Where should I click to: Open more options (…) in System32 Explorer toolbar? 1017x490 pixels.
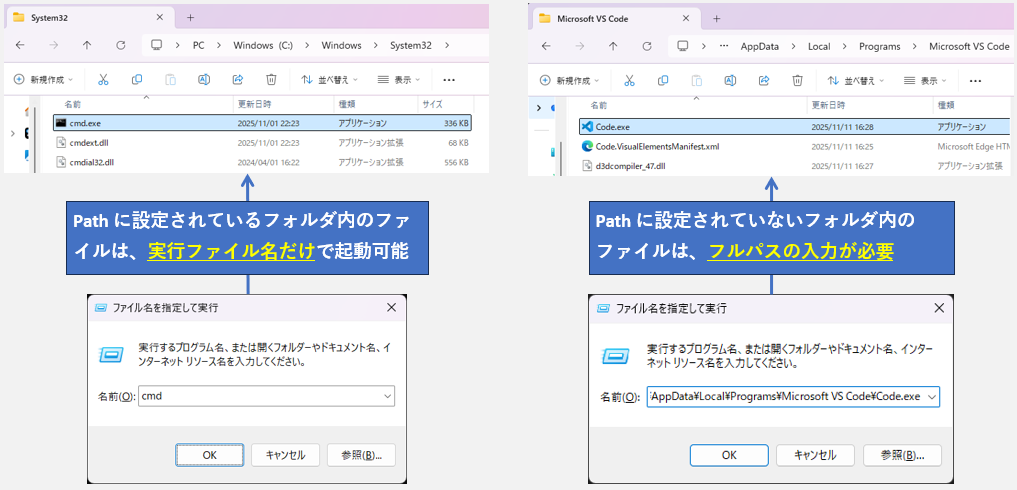coord(449,80)
